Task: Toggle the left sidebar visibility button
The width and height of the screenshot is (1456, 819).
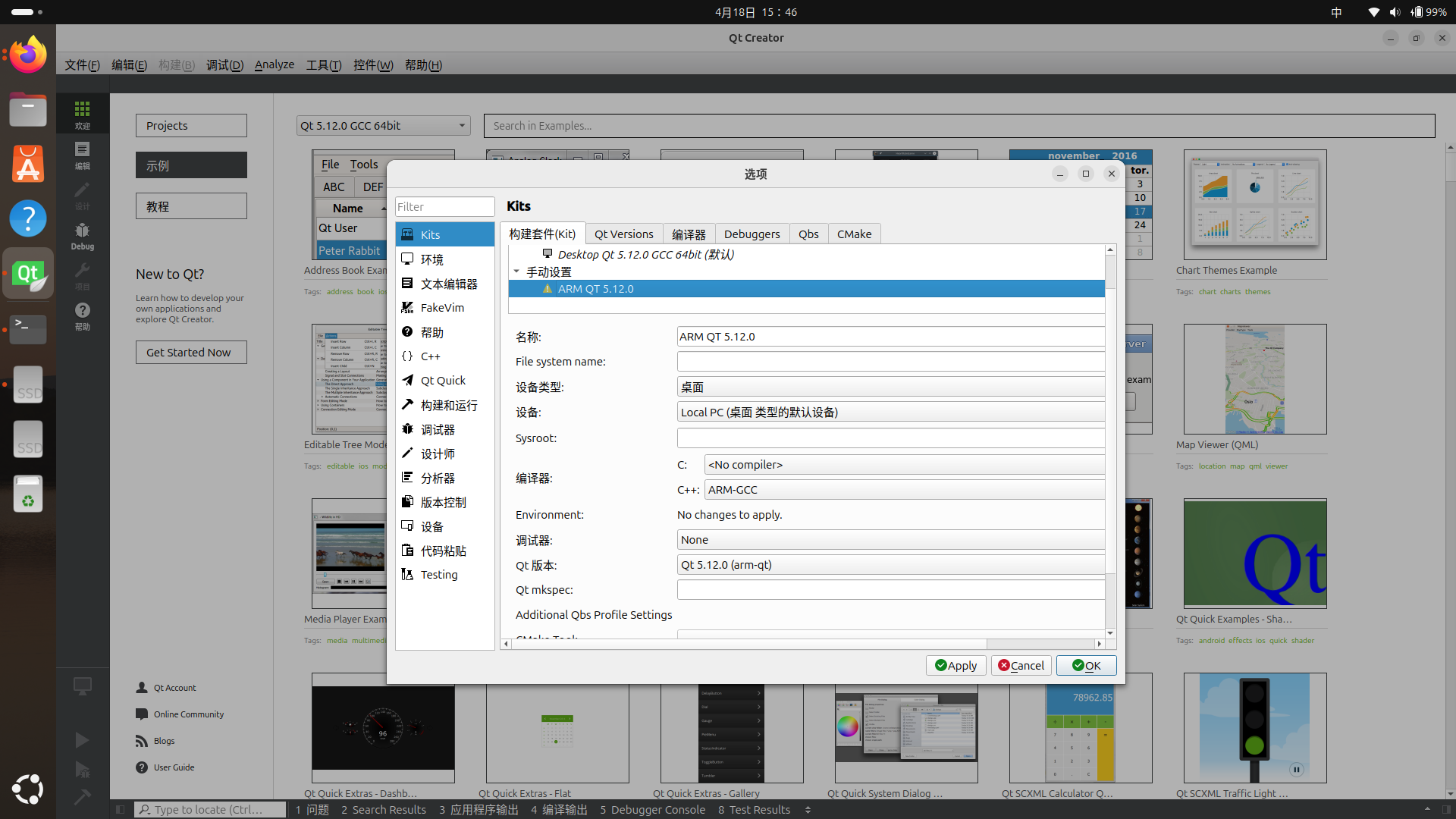Action: pos(120,809)
